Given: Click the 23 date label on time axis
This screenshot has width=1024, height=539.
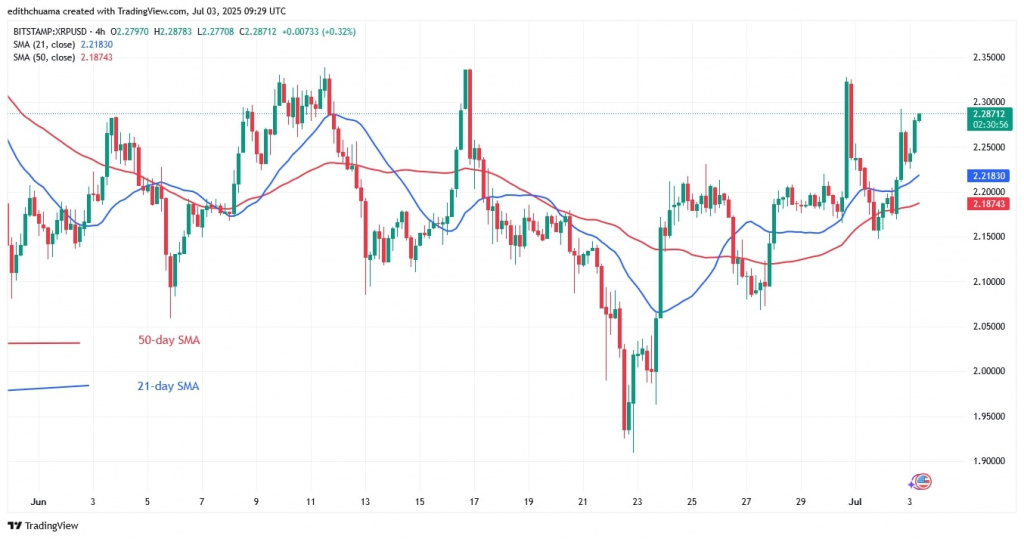Looking at the screenshot, I should pyautogui.click(x=638, y=501).
